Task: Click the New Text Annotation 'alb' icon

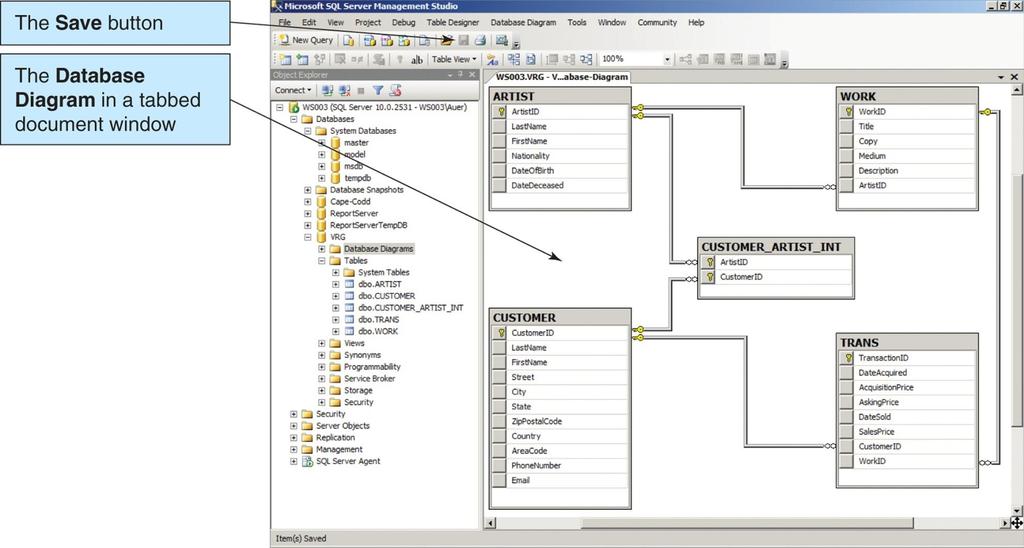Action: pyautogui.click(x=417, y=60)
